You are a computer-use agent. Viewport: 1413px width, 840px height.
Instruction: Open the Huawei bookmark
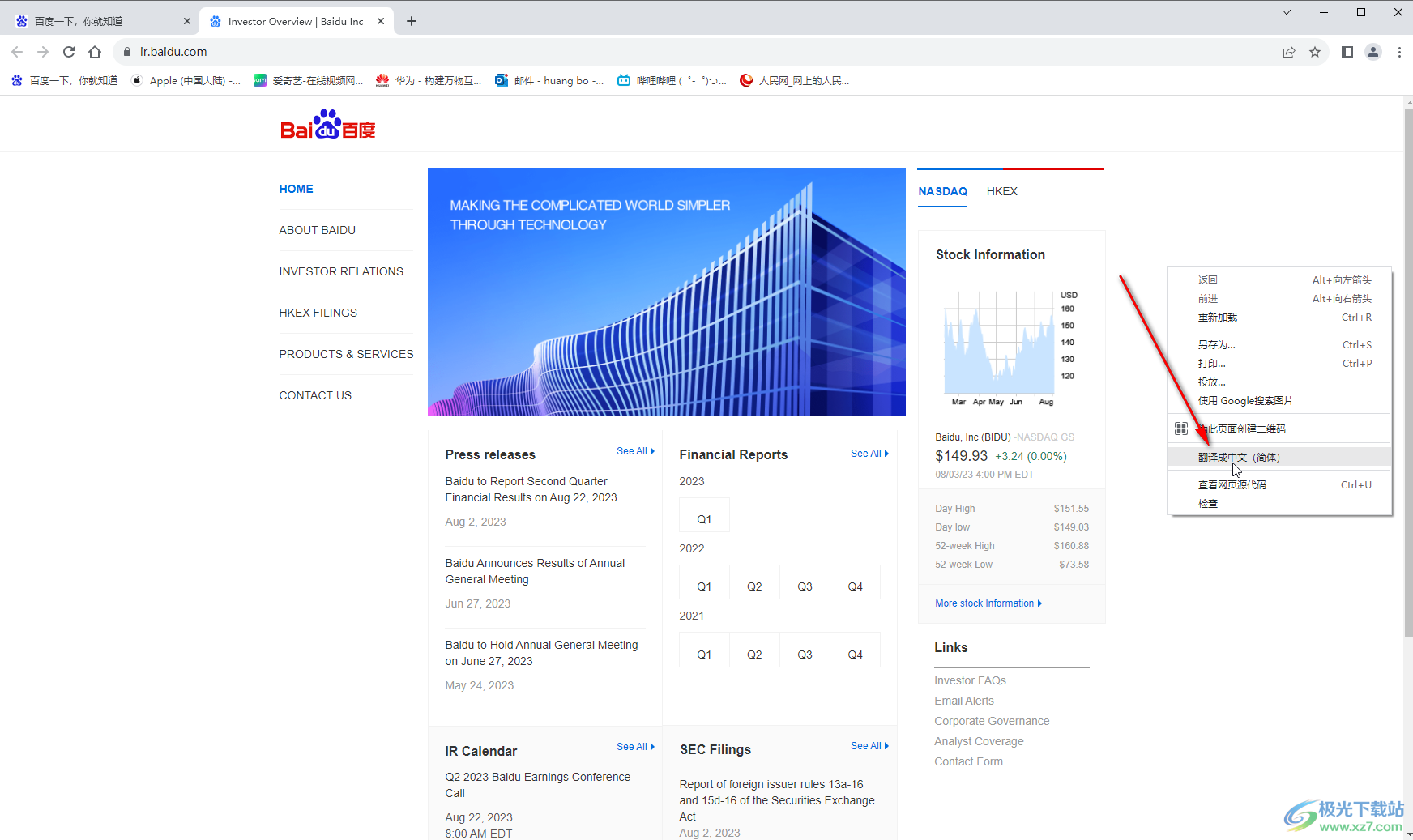coord(429,80)
